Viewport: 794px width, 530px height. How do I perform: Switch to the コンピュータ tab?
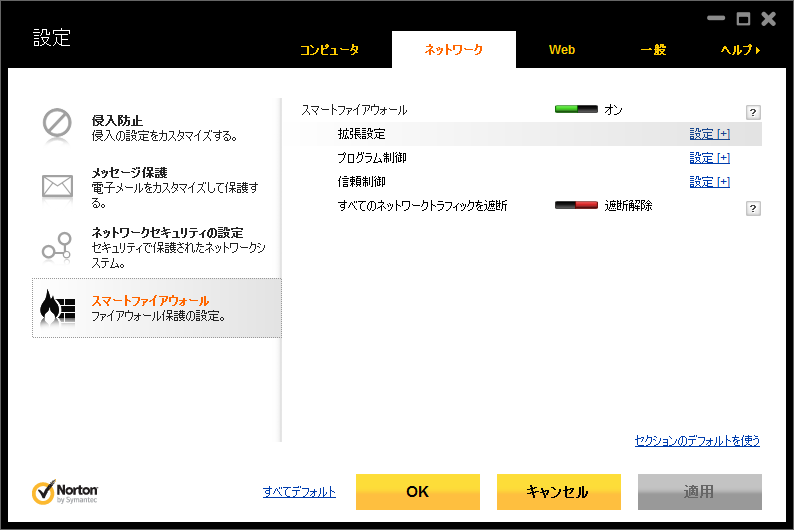[330, 50]
